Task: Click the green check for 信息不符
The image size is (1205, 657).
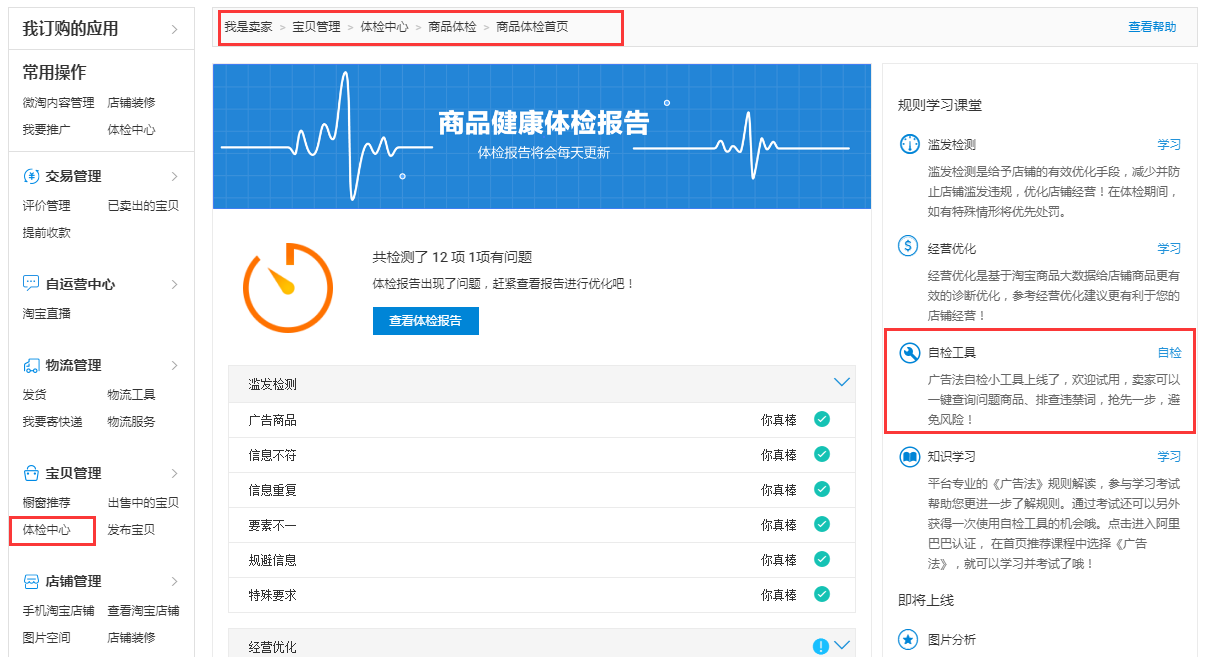Action: click(x=822, y=454)
